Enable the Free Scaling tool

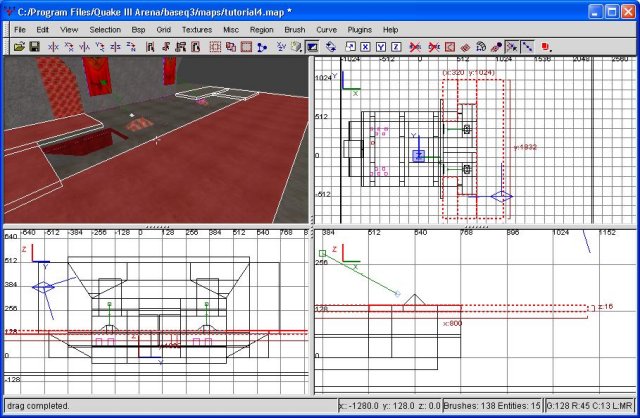tap(350, 47)
